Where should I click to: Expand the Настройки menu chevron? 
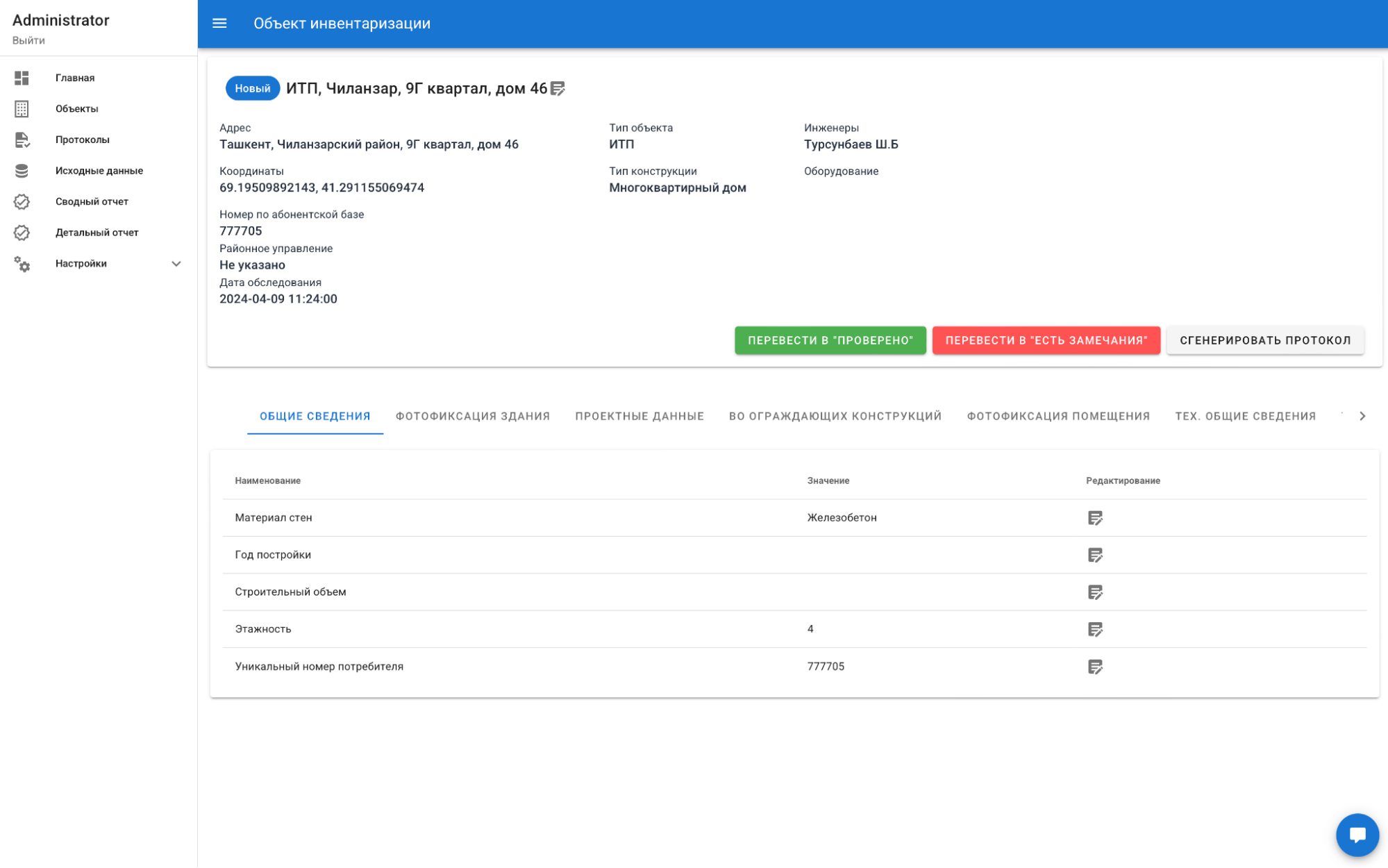coord(176,264)
